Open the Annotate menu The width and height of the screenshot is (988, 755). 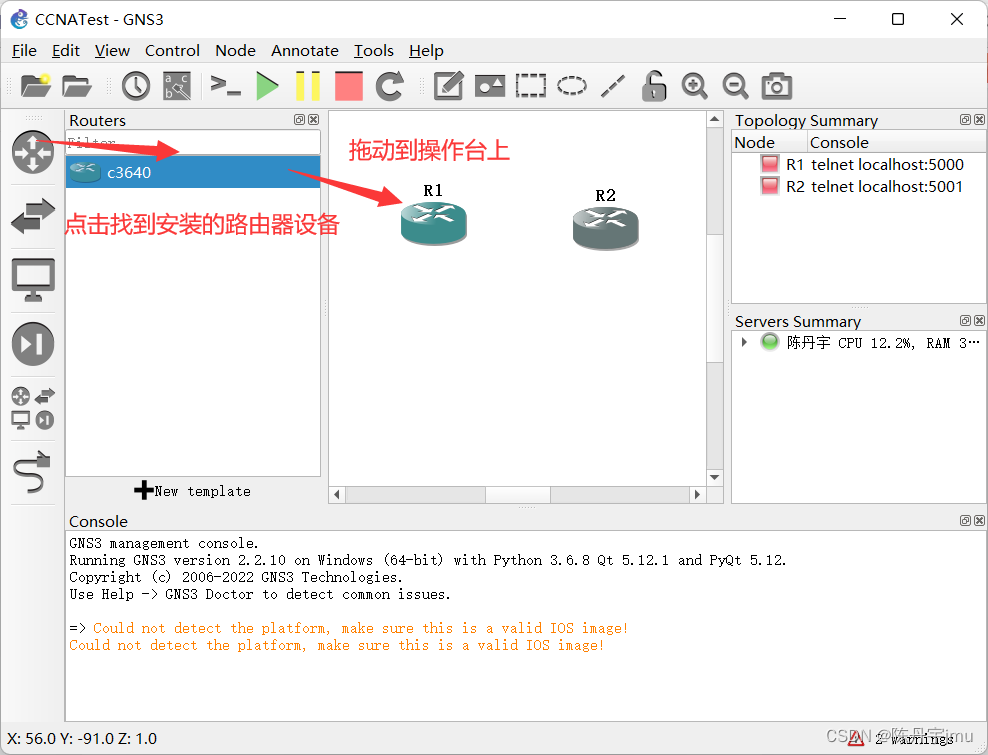tap(304, 50)
